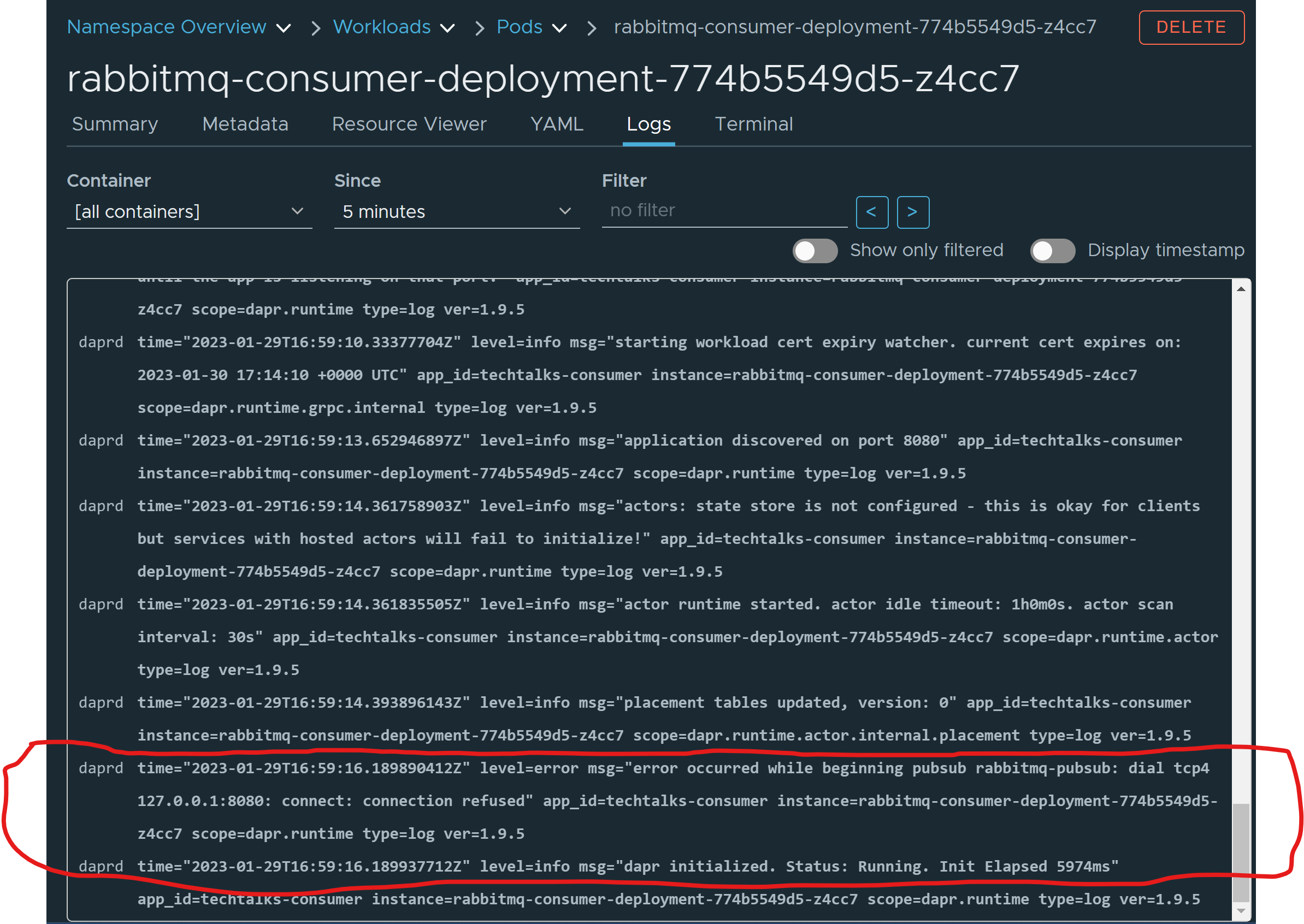The width and height of the screenshot is (1304, 924).
Task: Open the YAML tab
Action: (556, 124)
